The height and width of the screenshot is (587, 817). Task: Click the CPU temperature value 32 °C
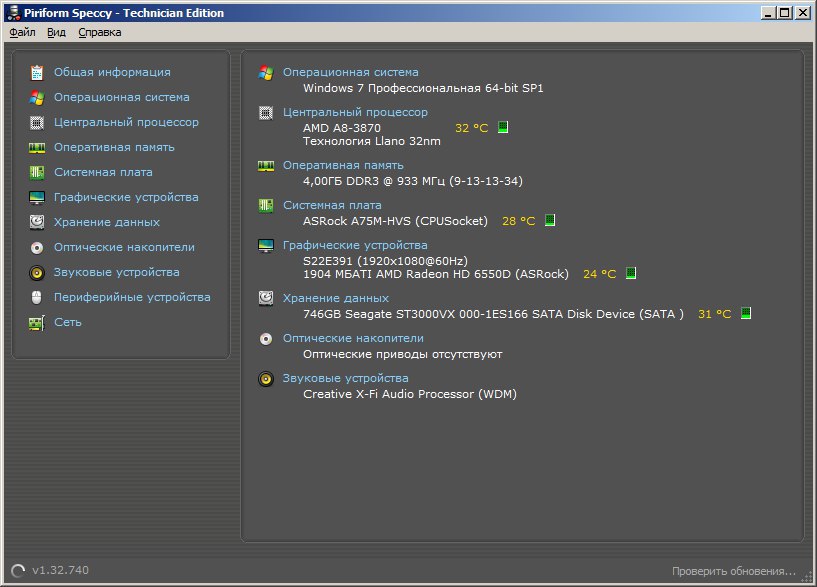(472, 128)
